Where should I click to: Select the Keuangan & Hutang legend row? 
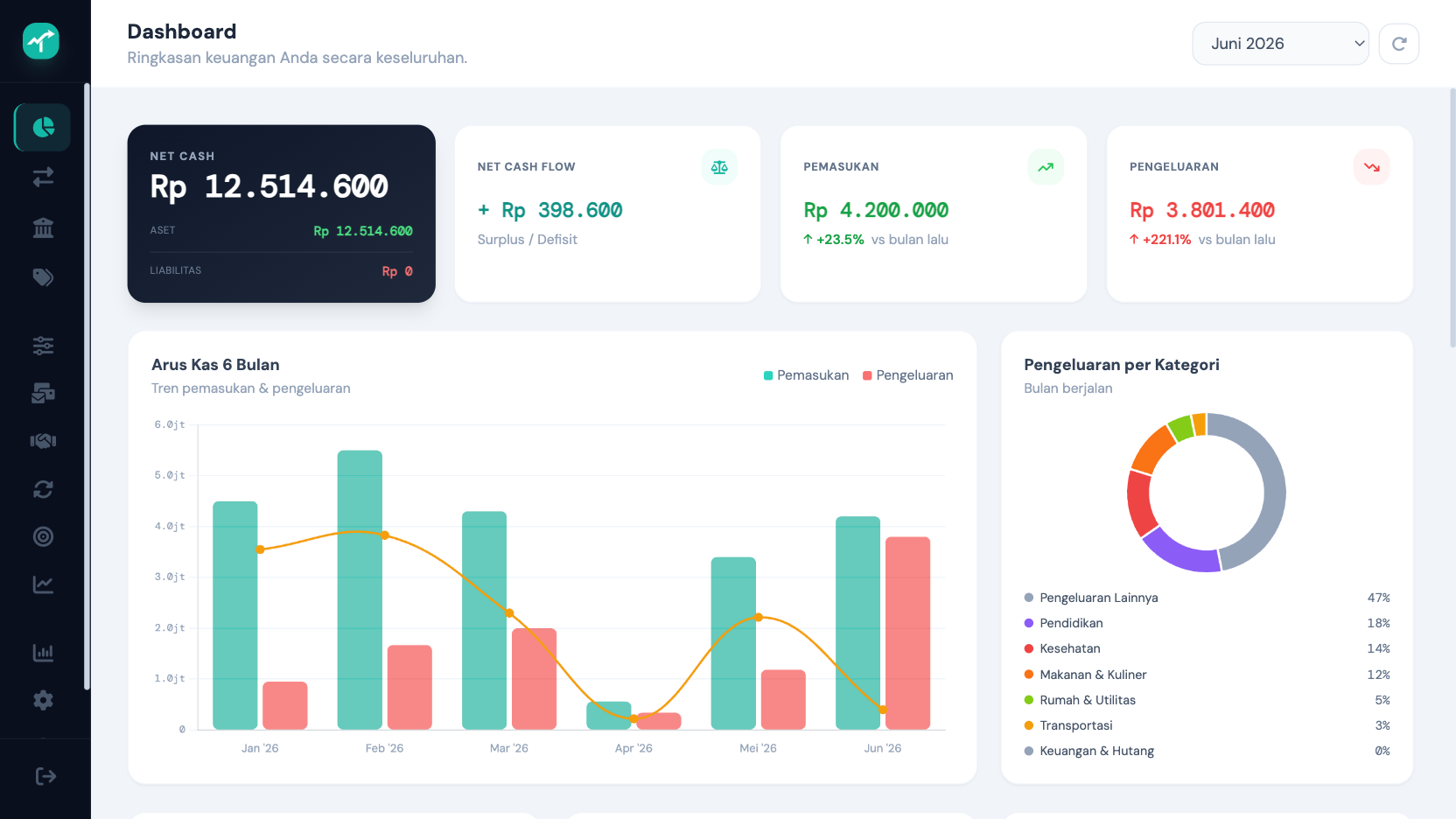tap(1207, 751)
